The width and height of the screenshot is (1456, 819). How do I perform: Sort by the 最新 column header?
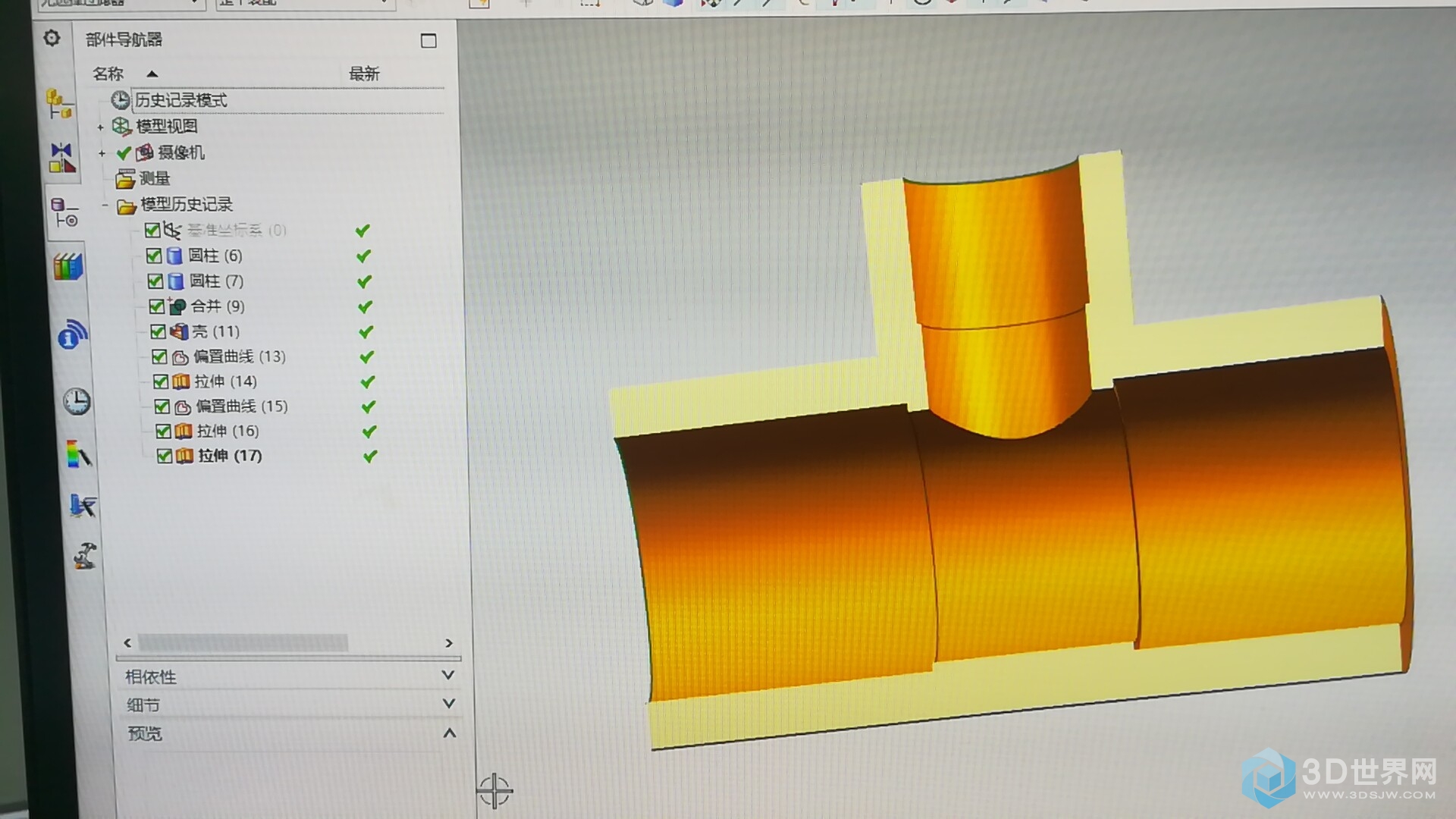[364, 74]
